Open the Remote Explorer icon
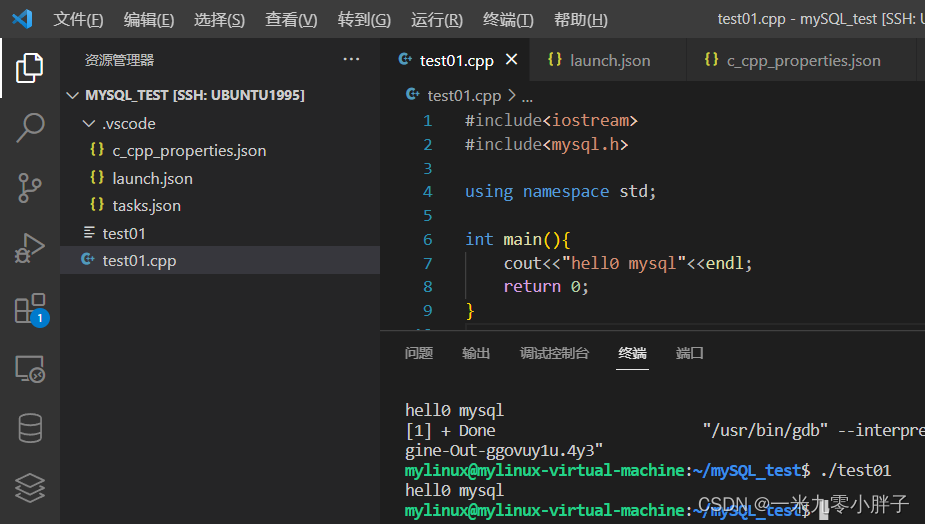 coord(30,368)
